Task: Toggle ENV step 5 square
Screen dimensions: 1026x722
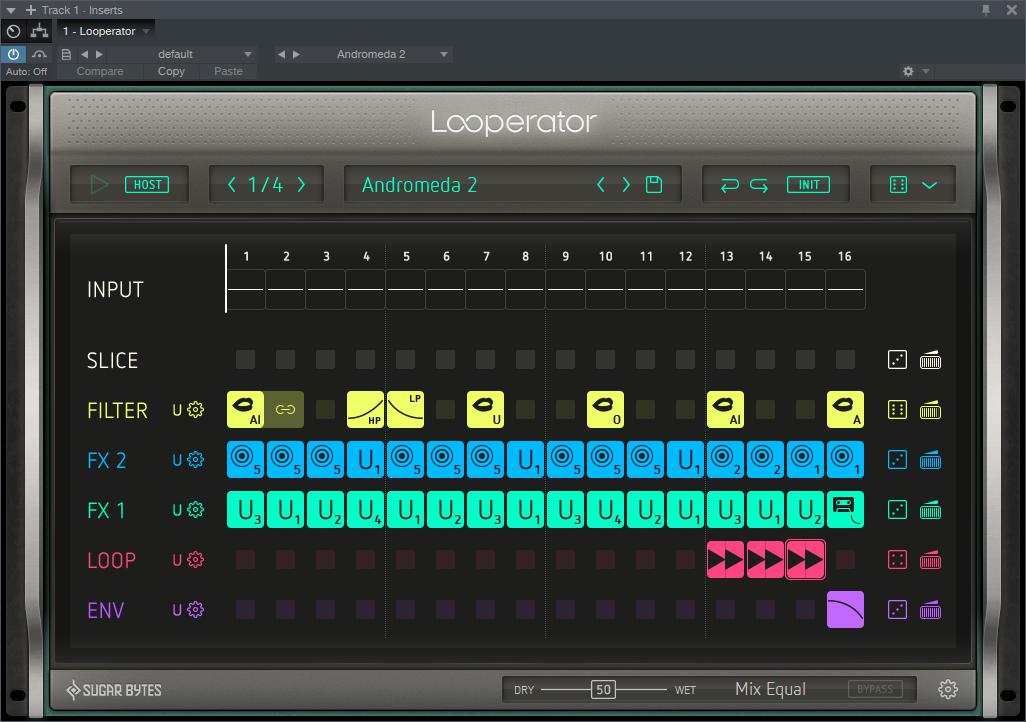Action: tap(405, 610)
